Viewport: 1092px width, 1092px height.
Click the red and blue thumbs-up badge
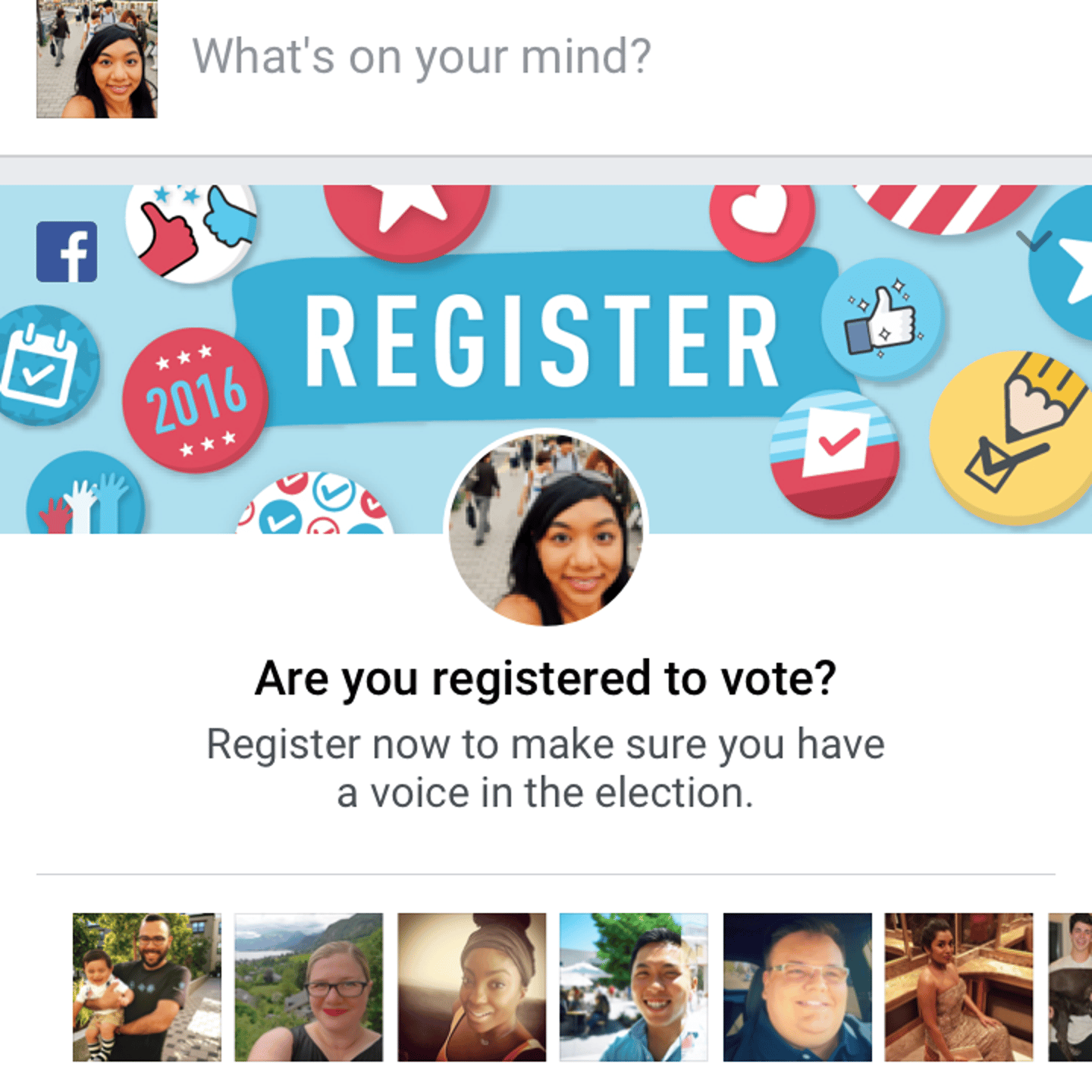(x=191, y=231)
